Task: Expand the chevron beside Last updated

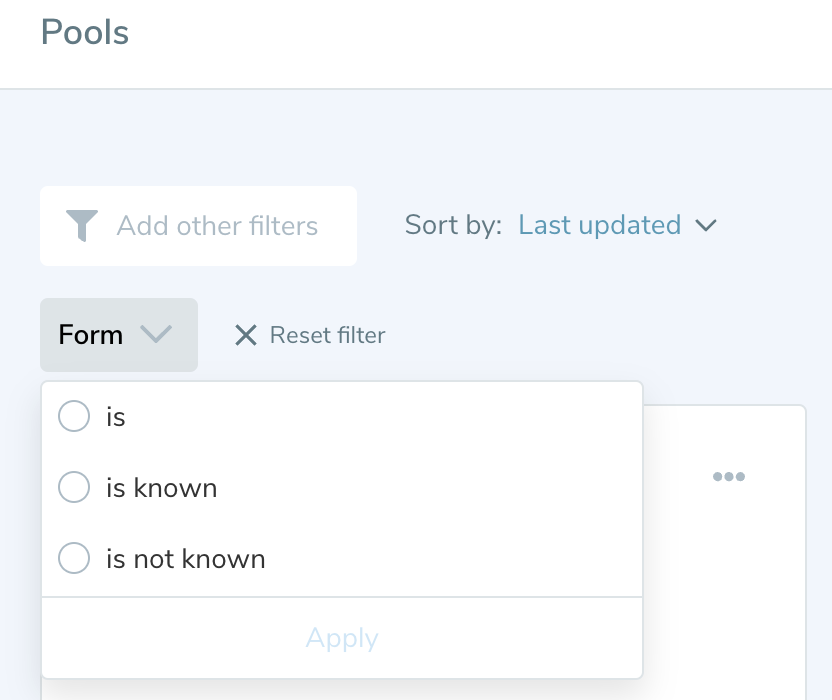Action: point(706,226)
